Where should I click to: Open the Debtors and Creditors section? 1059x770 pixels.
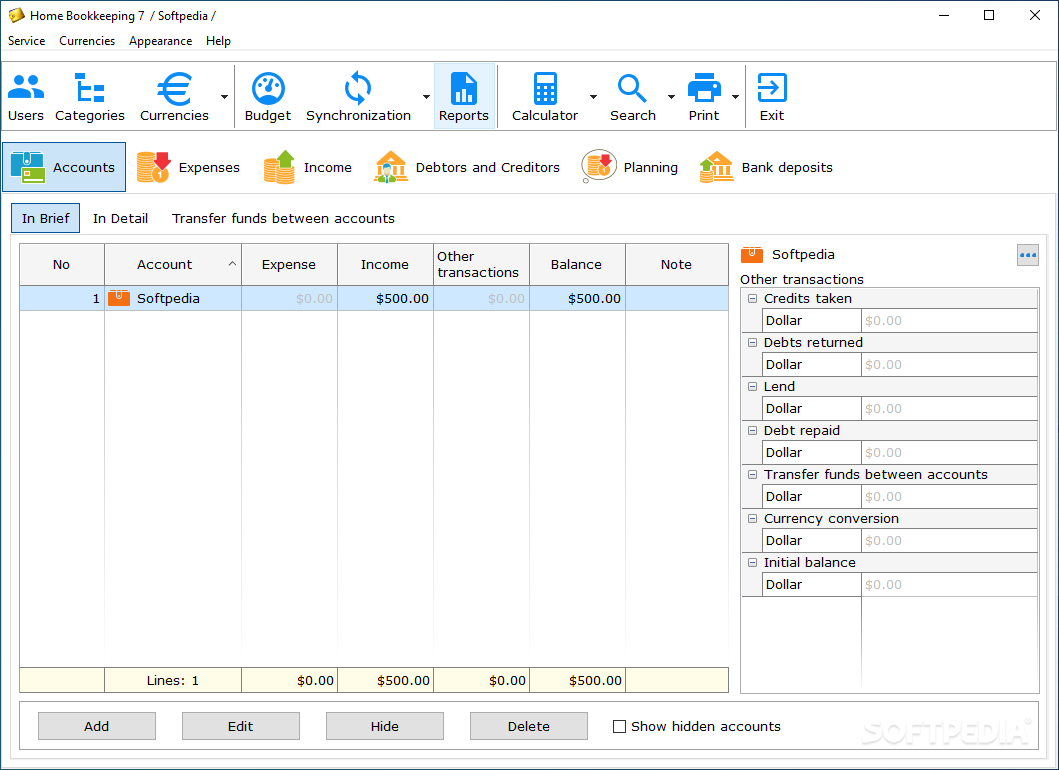pos(467,167)
